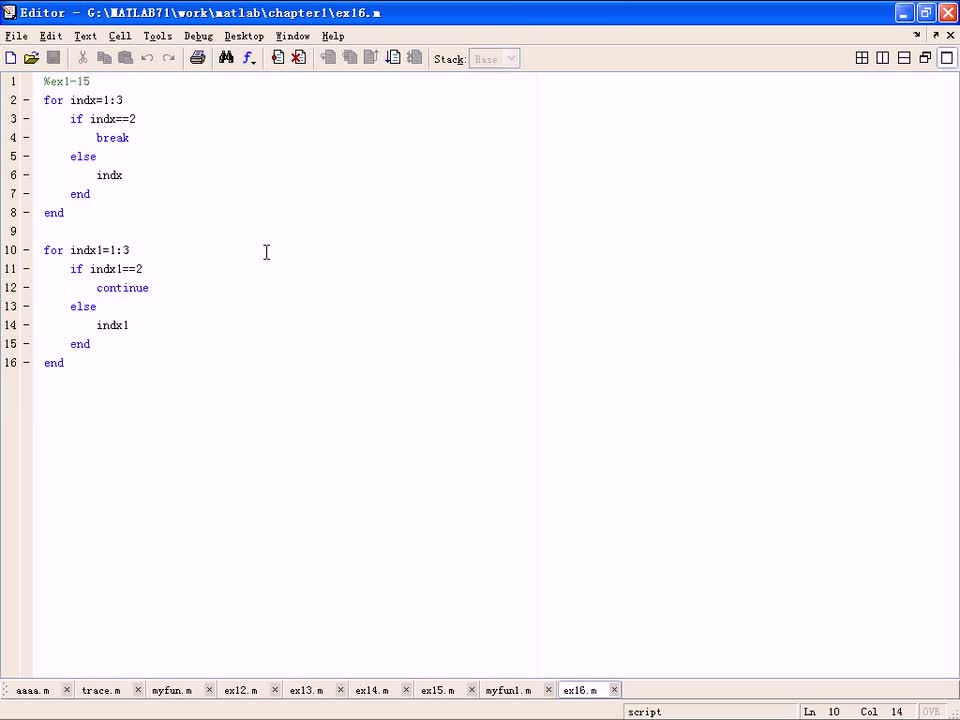This screenshot has width=960, height=720.
Task: Open the Edit menu
Action: 51,36
